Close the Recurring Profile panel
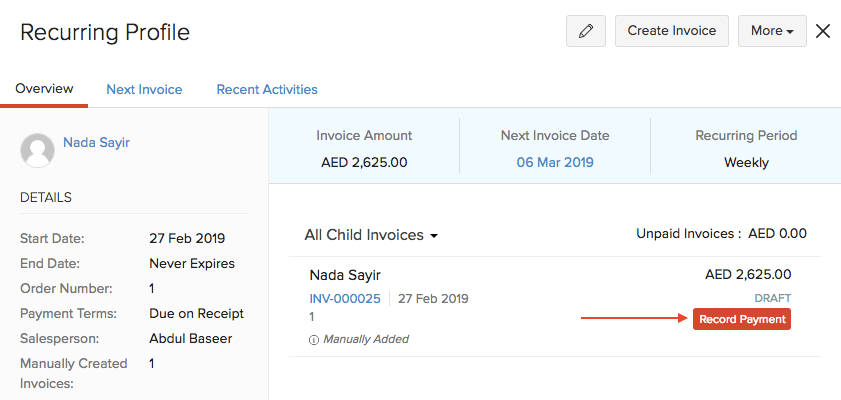 tap(823, 31)
